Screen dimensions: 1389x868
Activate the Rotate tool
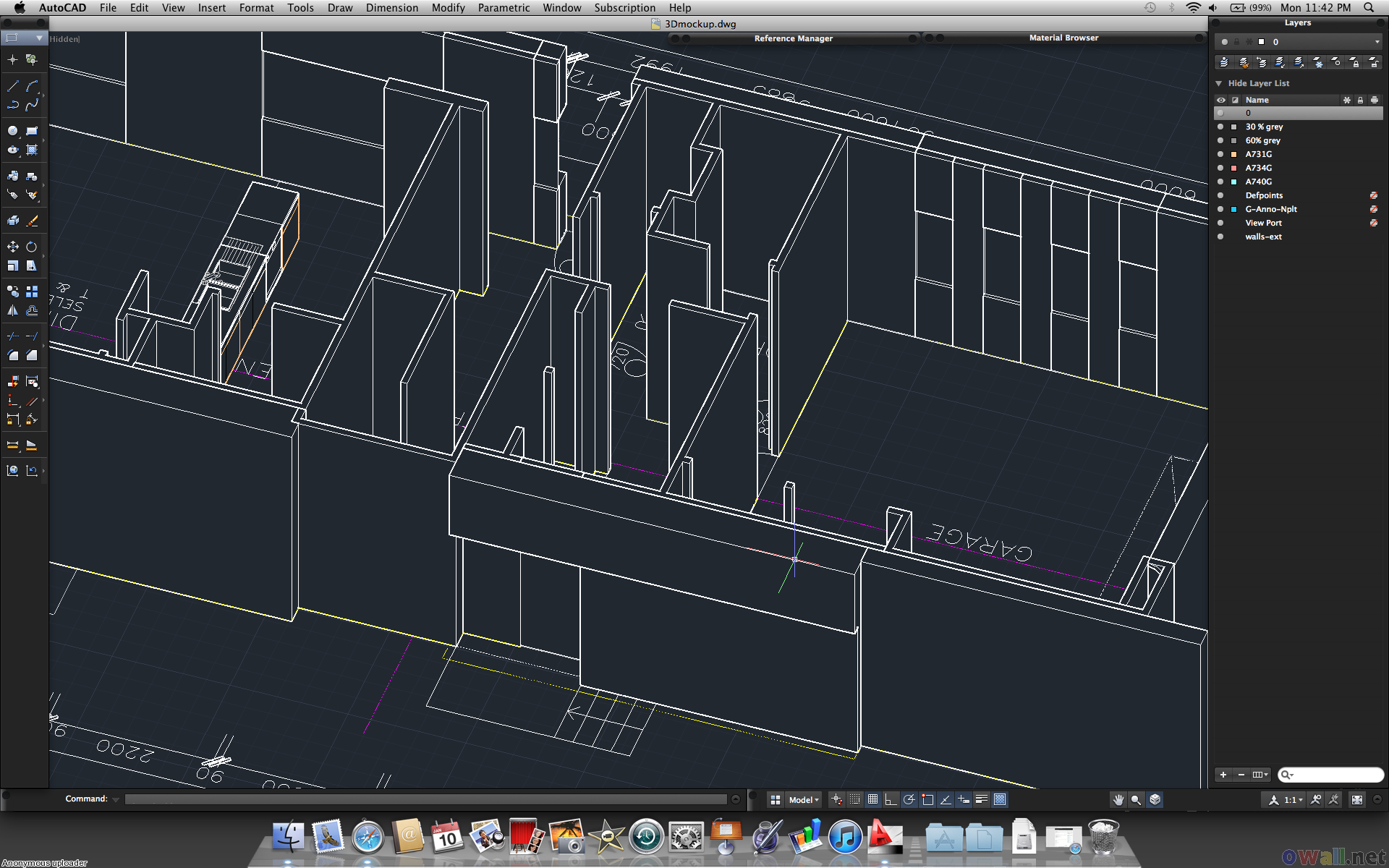tap(32, 247)
